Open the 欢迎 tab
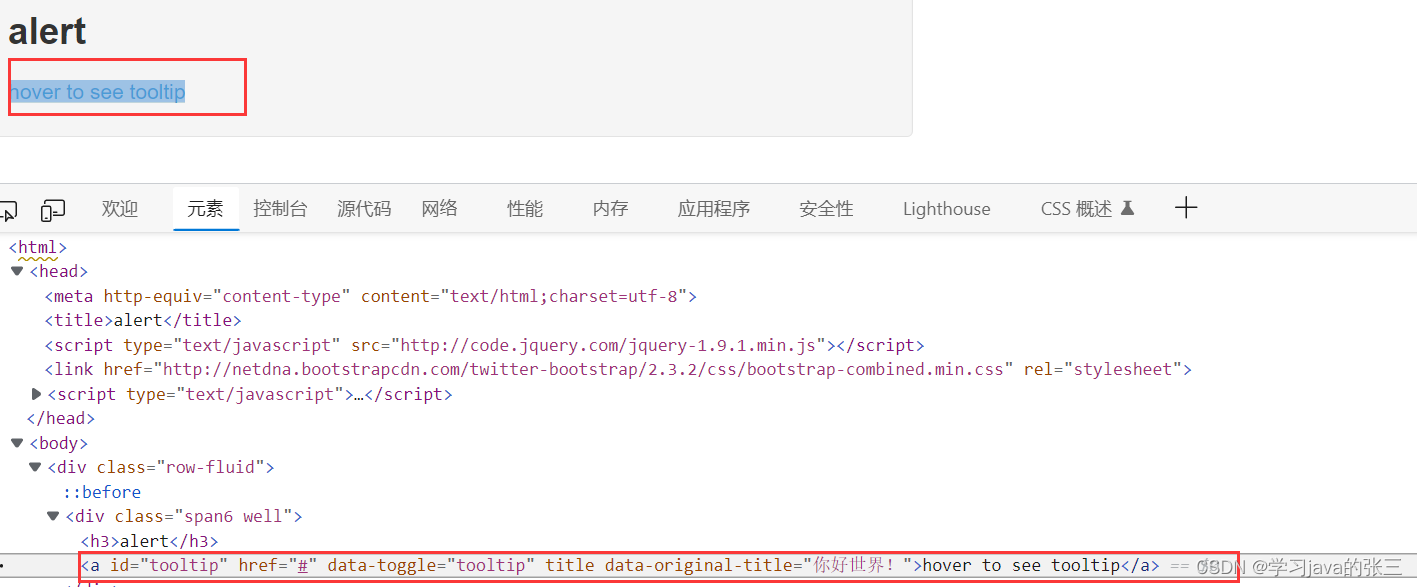This screenshot has height=587, width=1417. click(x=120, y=209)
